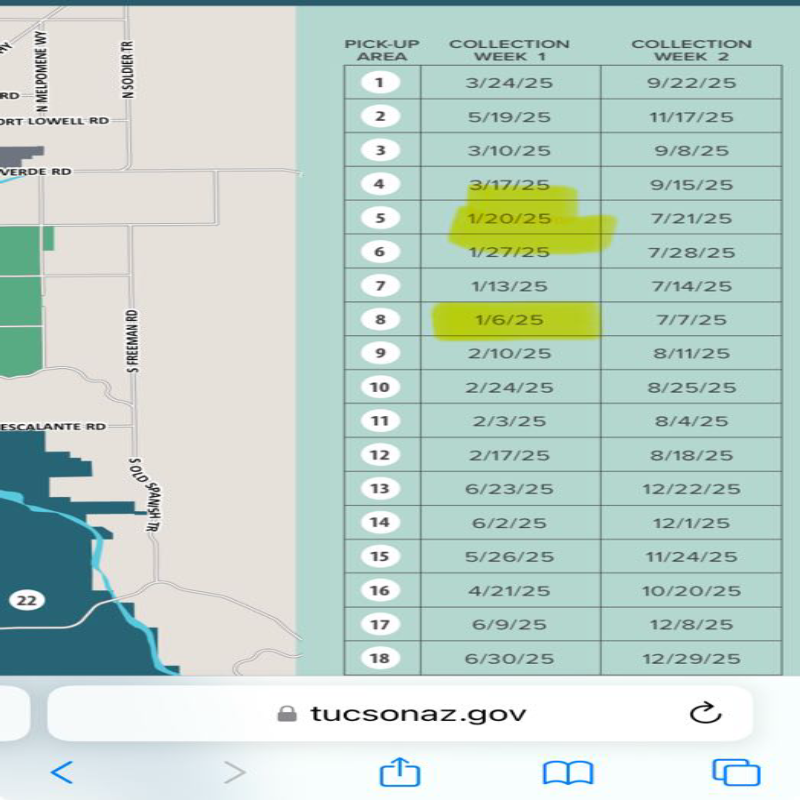Select pick-up area 8 circle
This screenshot has width=800, height=800.
[x=380, y=319]
